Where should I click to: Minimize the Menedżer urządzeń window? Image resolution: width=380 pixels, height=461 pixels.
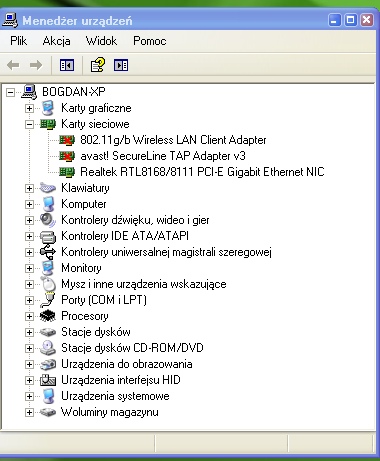coord(335,20)
